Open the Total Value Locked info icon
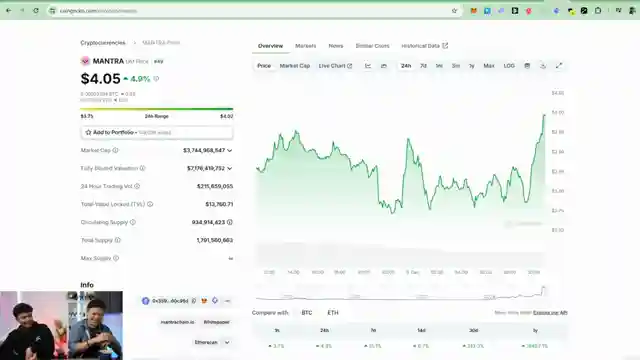This screenshot has height=360, width=640. (150, 204)
